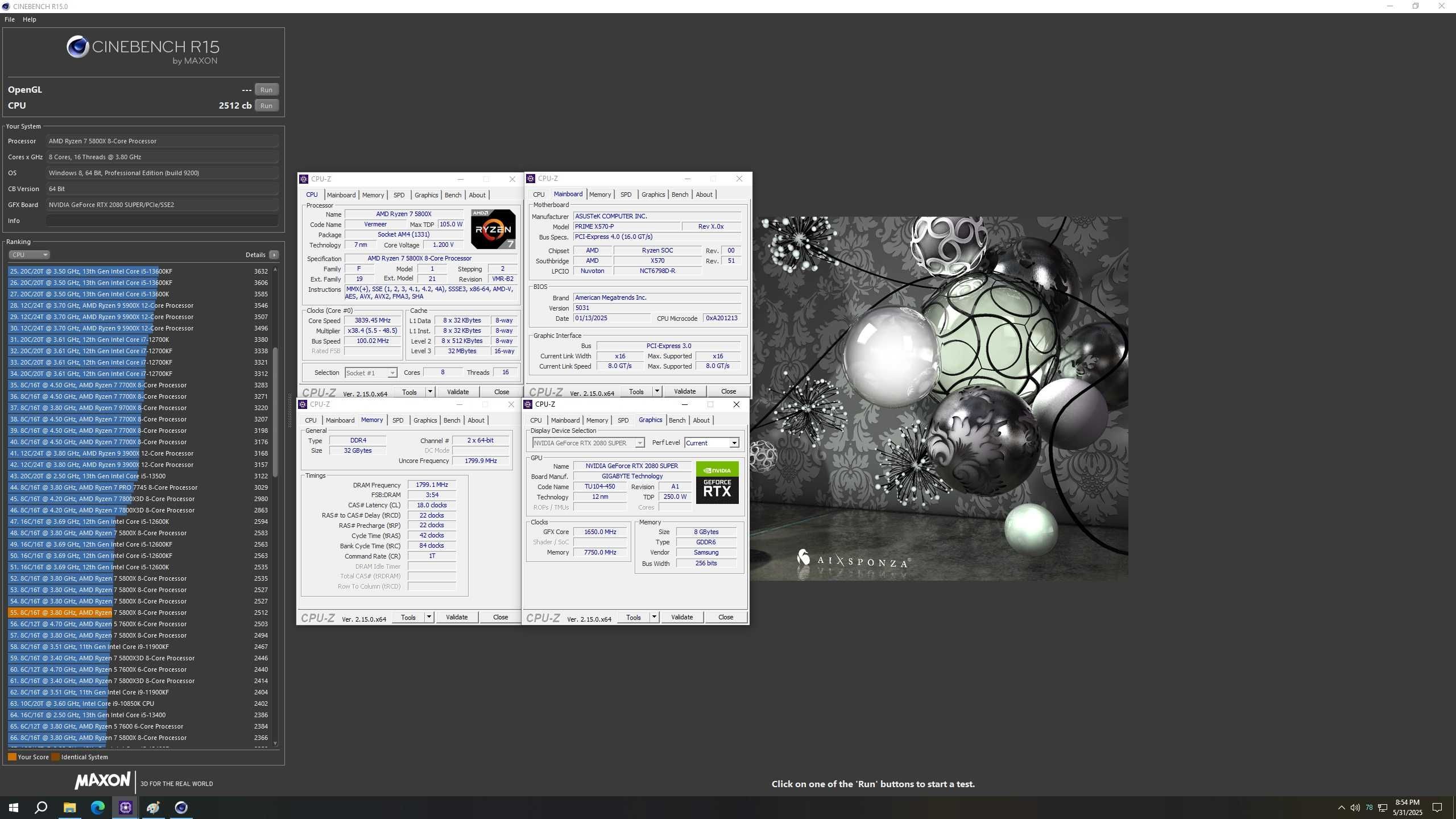Switch to CPU-Z taskbar icon
1456x819 pixels.
pyautogui.click(x=125, y=807)
